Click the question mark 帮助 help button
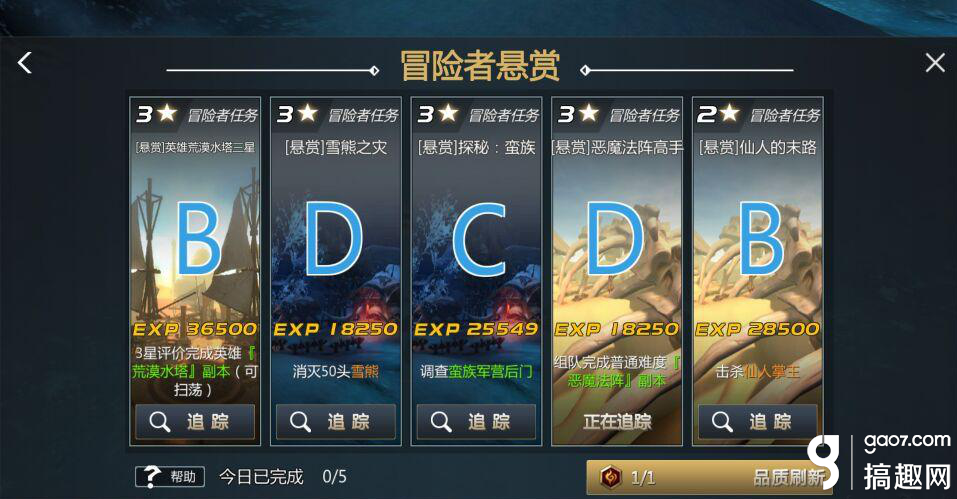Screen dimensions: 957x499 tap(170, 476)
